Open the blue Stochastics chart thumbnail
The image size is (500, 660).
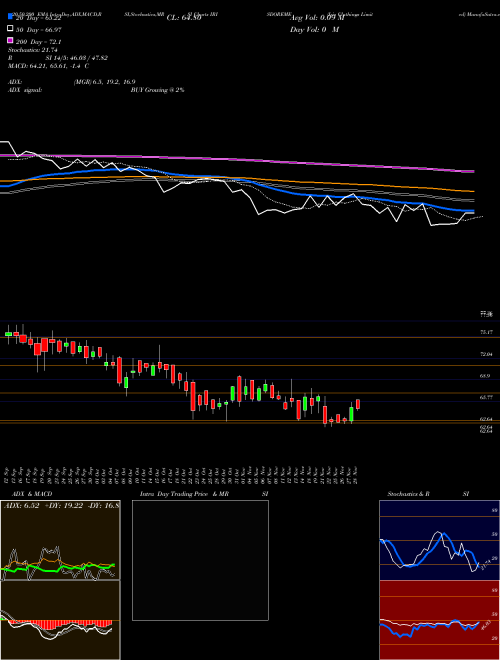point(439,540)
